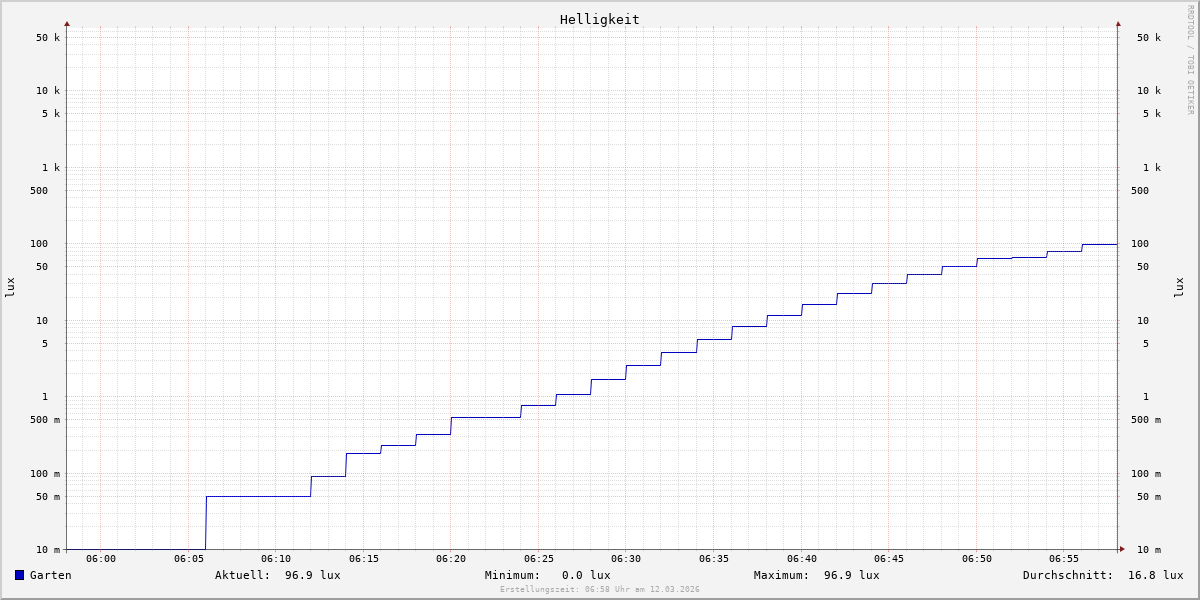Click the red arrow at x-axis right end
Image resolution: width=1200 pixels, height=600 pixels.
[x=1122, y=549]
